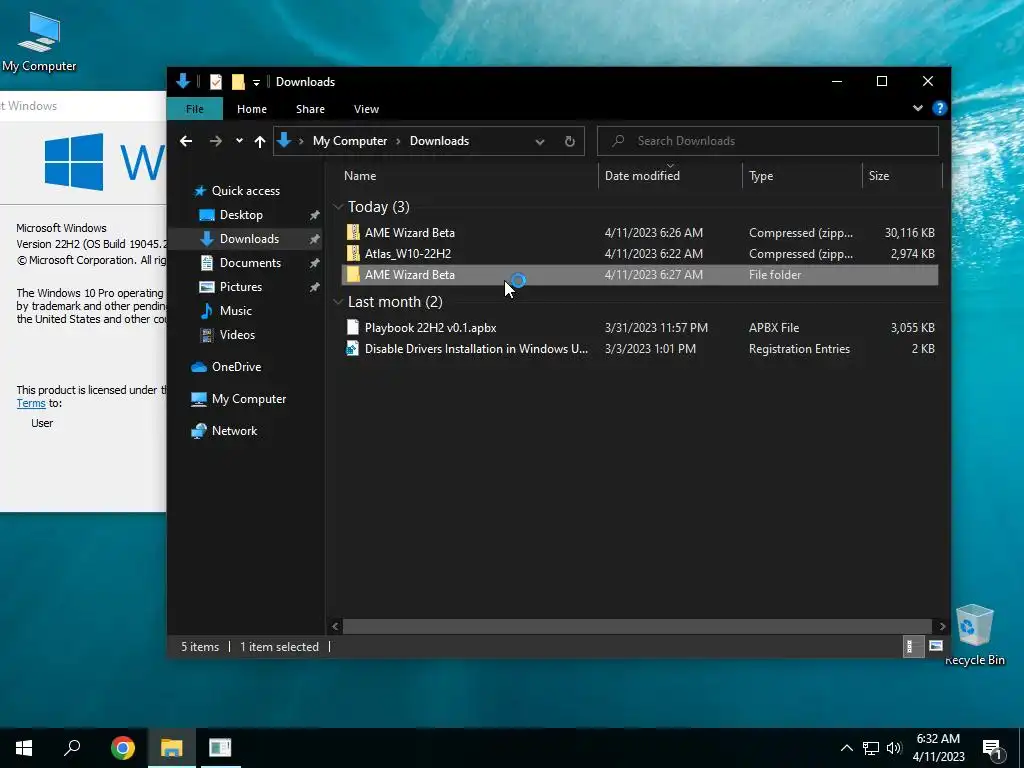Viewport: 1024px width, 768px height.
Task: Open the Windows Start menu
Action: 24,748
